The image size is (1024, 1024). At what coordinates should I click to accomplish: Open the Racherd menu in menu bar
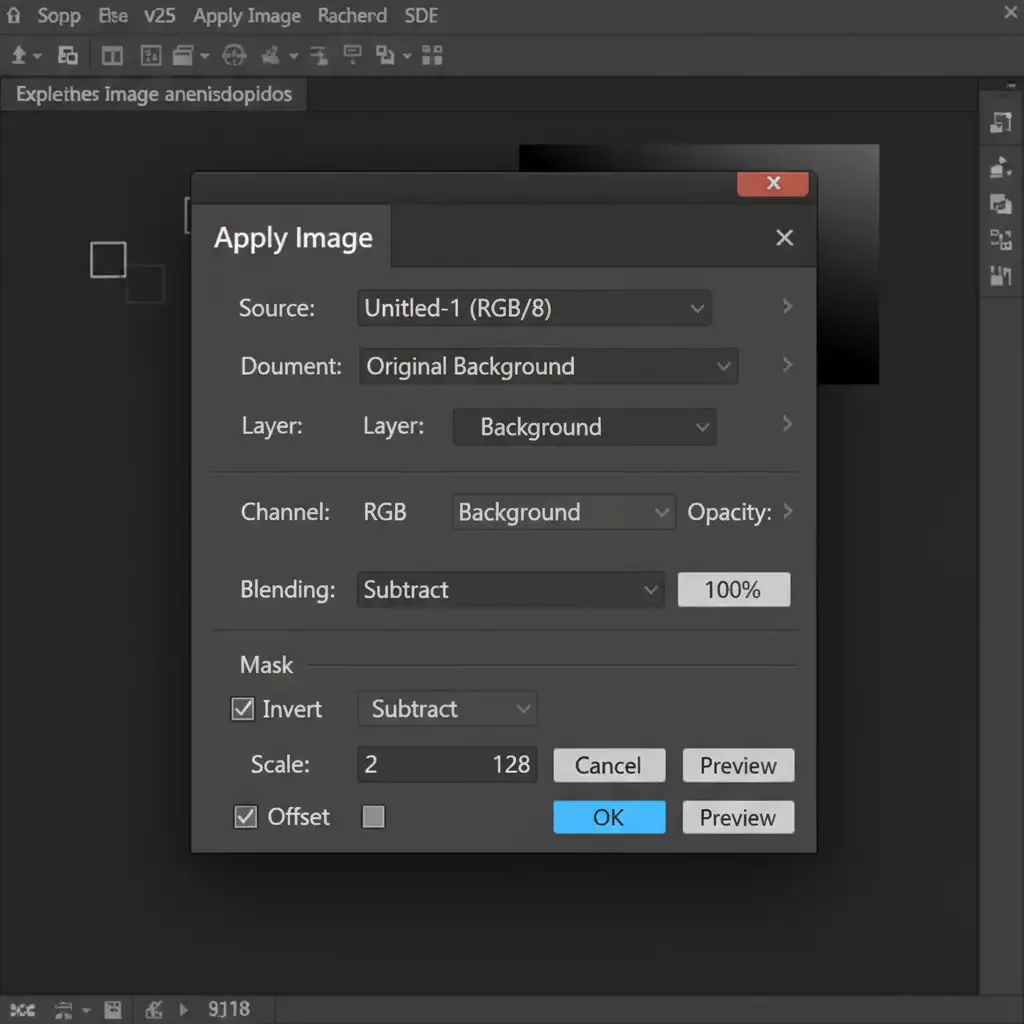click(352, 16)
